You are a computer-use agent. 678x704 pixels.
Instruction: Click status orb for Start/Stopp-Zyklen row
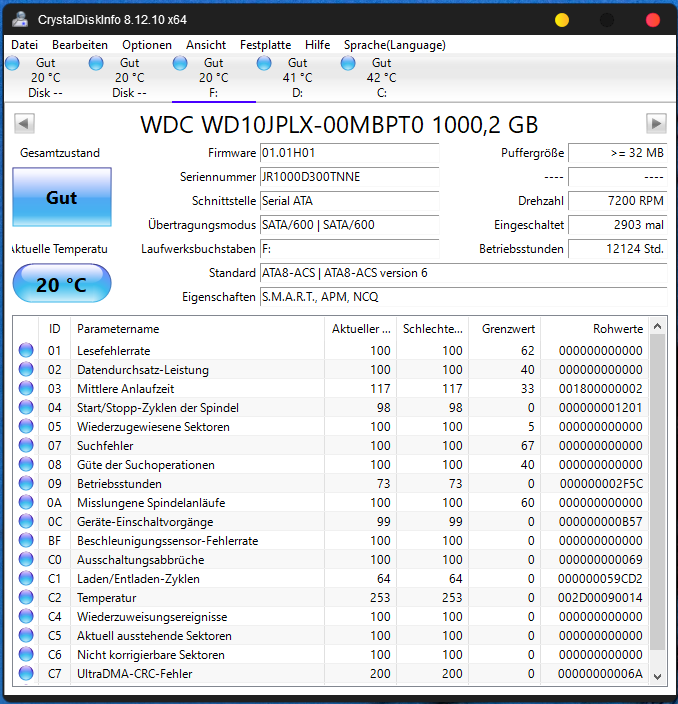tap(26, 407)
